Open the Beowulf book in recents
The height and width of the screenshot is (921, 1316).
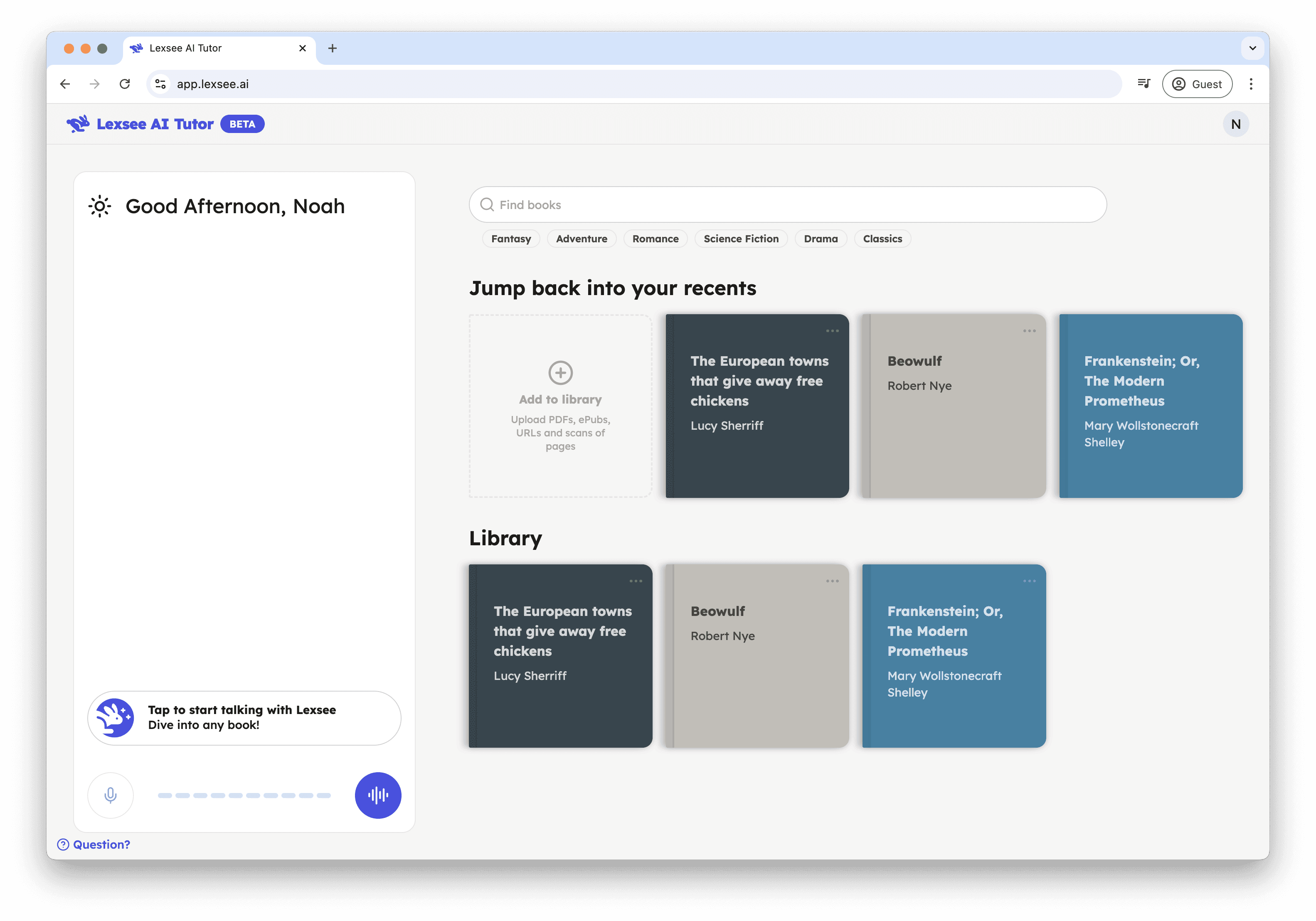pyautogui.click(x=954, y=405)
